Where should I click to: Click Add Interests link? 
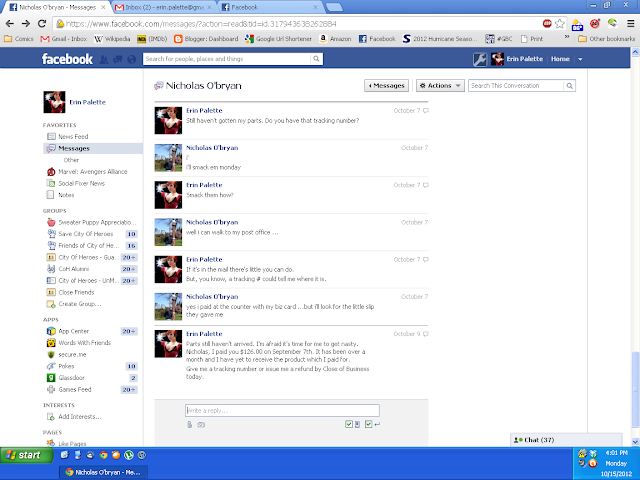(x=74, y=417)
